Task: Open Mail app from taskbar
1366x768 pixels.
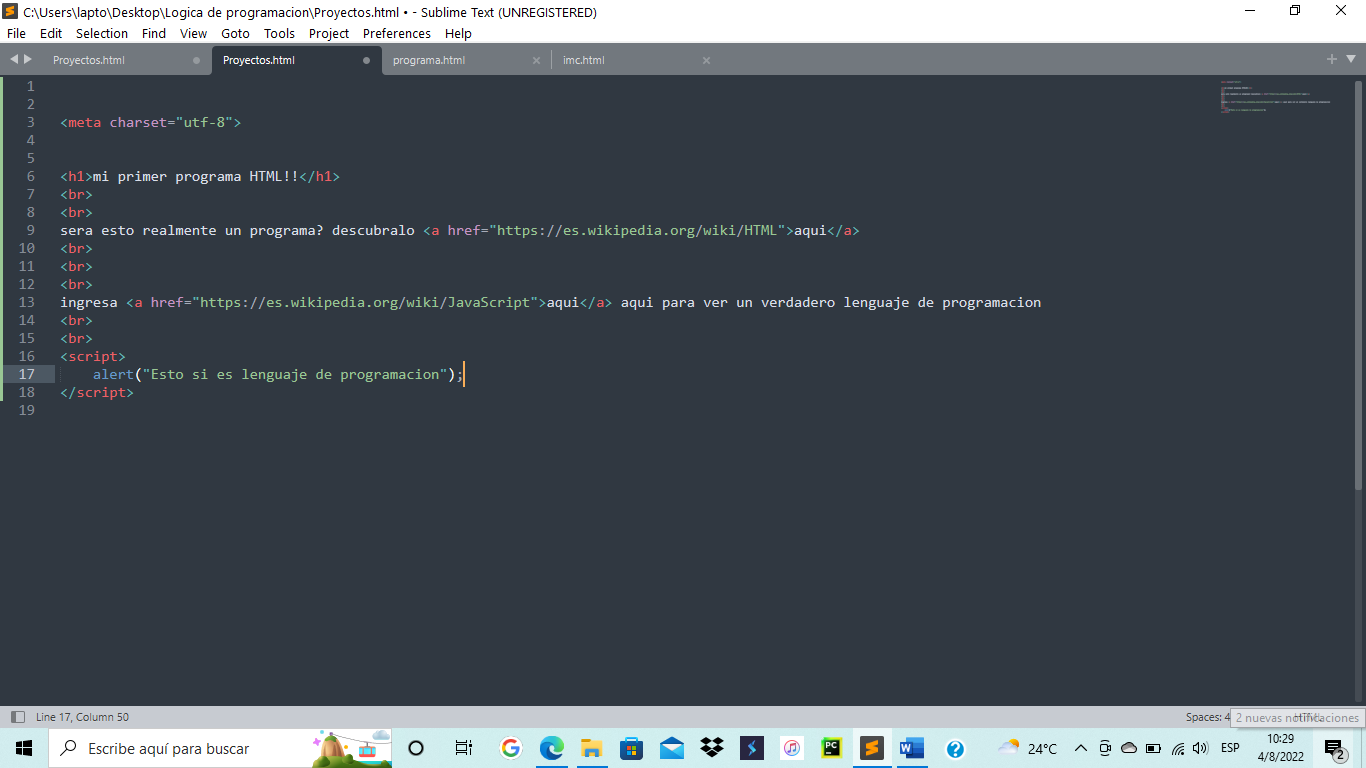Action: 671,748
